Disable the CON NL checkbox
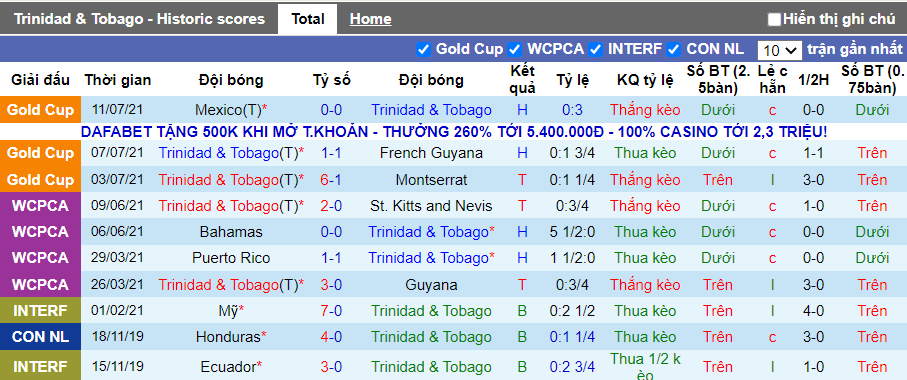 click(x=673, y=50)
